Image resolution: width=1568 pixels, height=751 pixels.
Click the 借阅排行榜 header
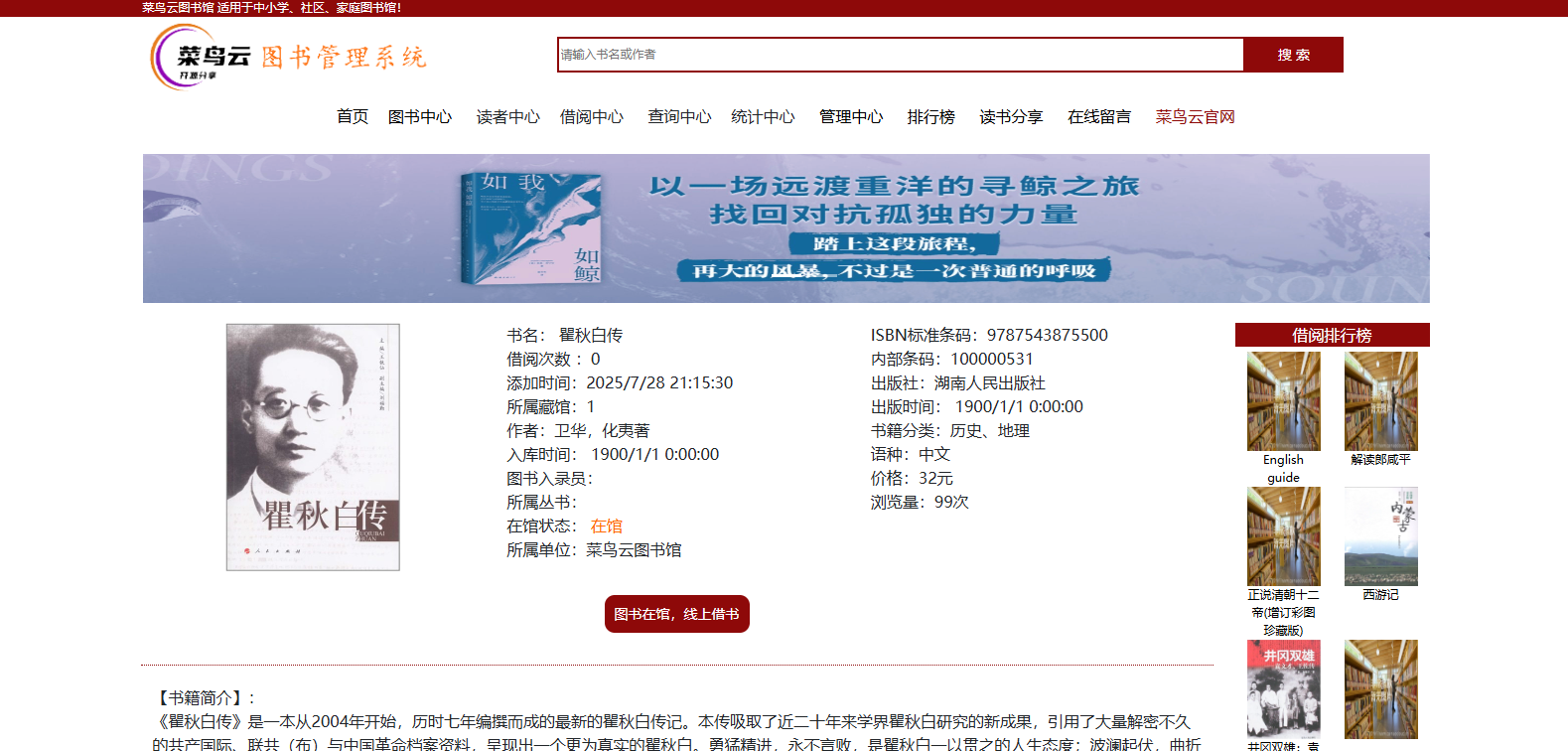click(x=1333, y=335)
